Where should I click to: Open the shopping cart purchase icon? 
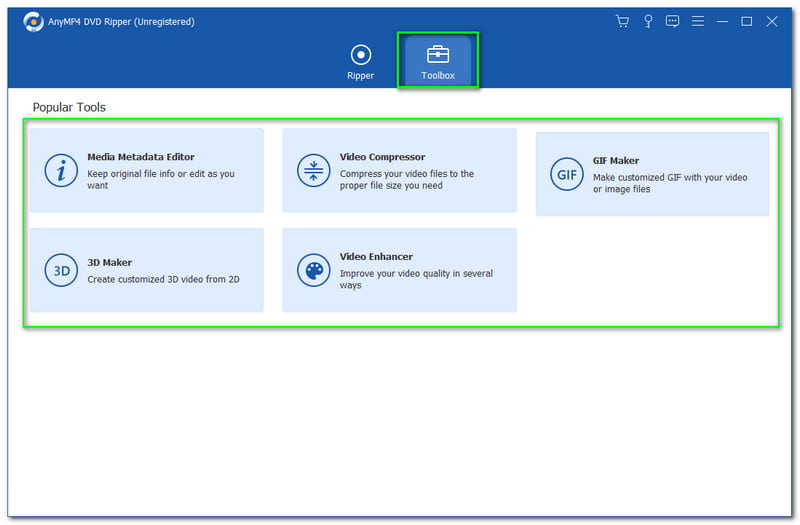click(622, 21)
